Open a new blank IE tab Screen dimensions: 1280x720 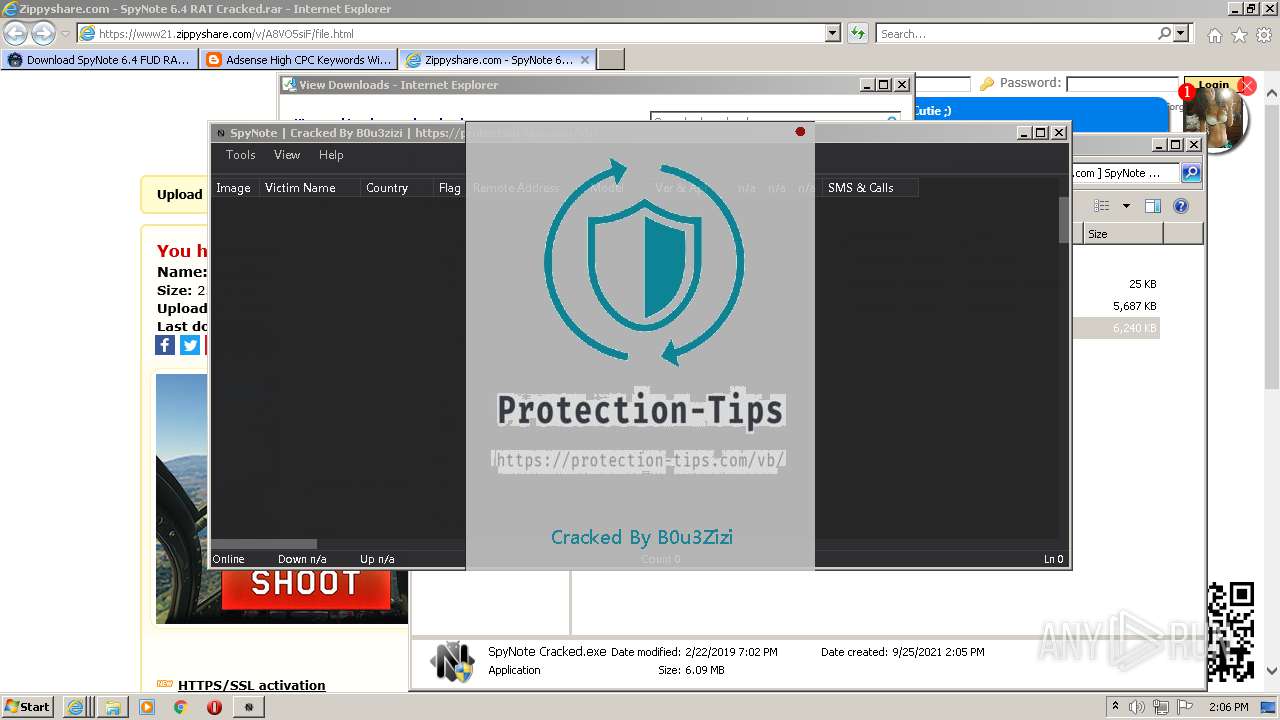[611, 60]
